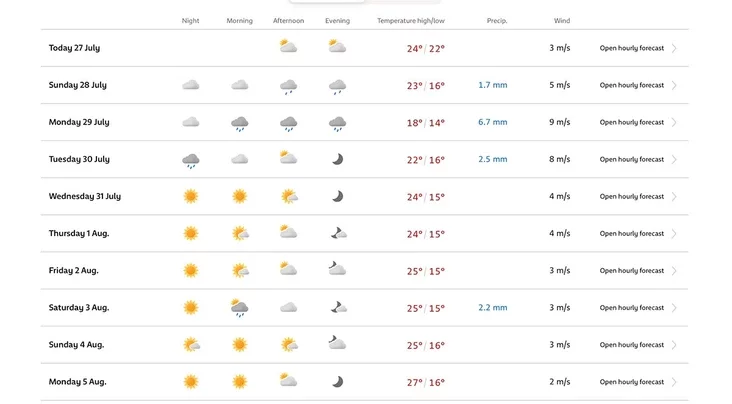Click Wednesday 31 July night sun icon
Viewport: 732px width, 404px height.
point(190,196)
